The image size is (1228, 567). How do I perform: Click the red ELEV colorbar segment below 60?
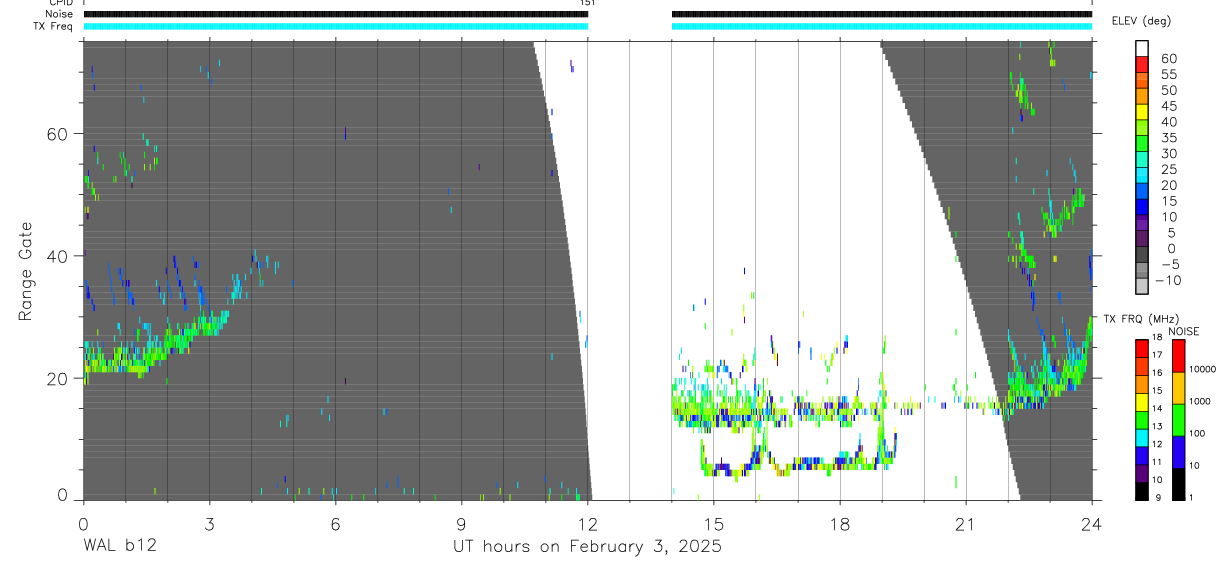click(x=1142, y=63)
